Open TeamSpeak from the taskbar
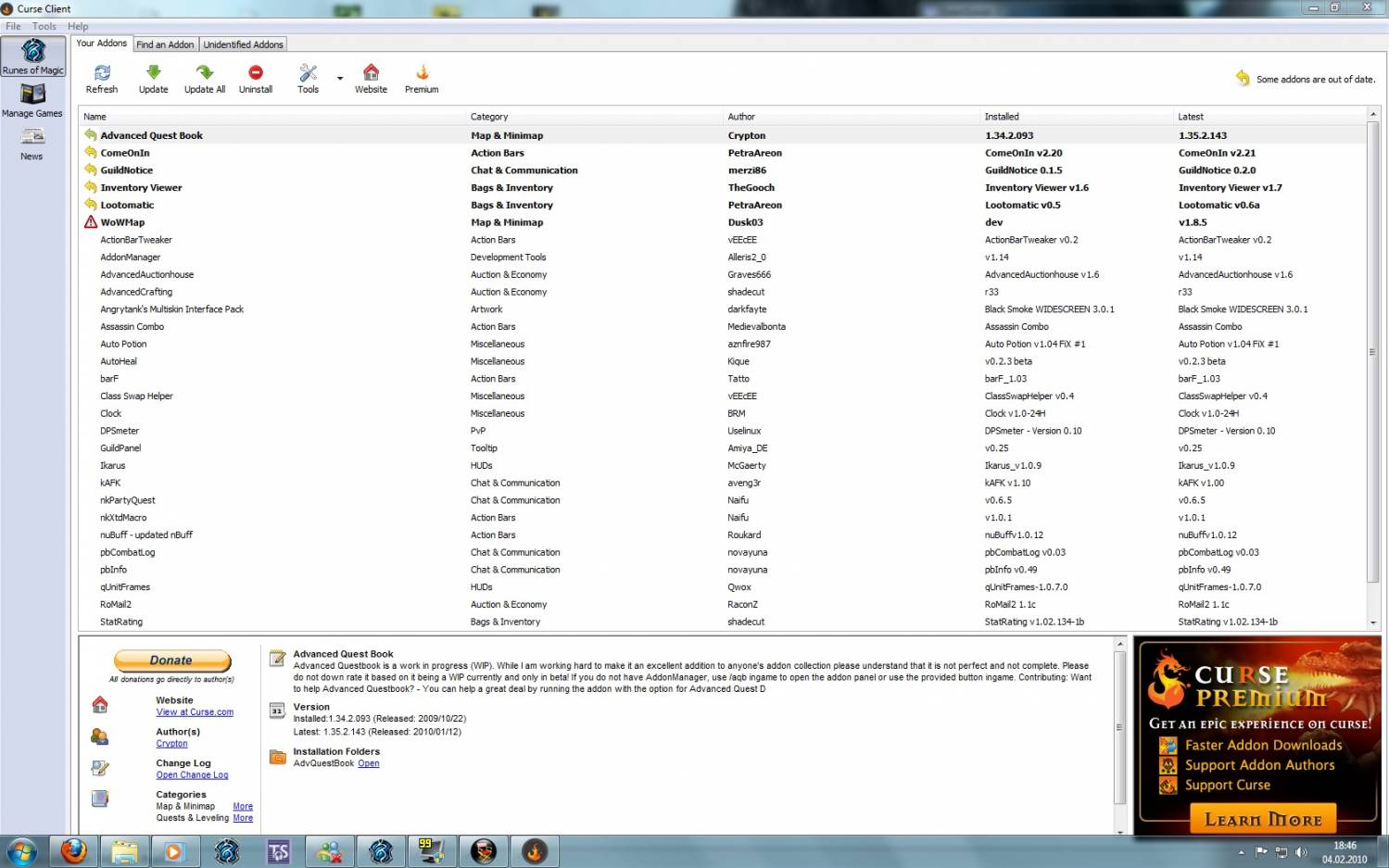This screenshot has height=868, width=1389. (x=279, y=851)
